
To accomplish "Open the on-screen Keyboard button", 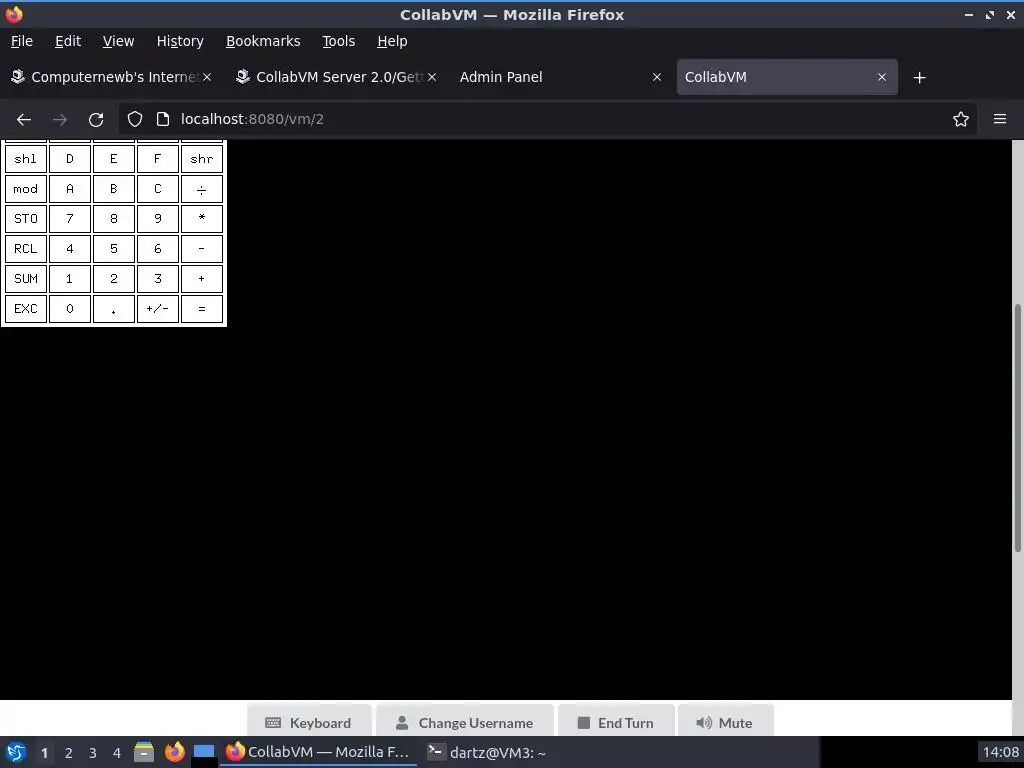I will (309, 722).
